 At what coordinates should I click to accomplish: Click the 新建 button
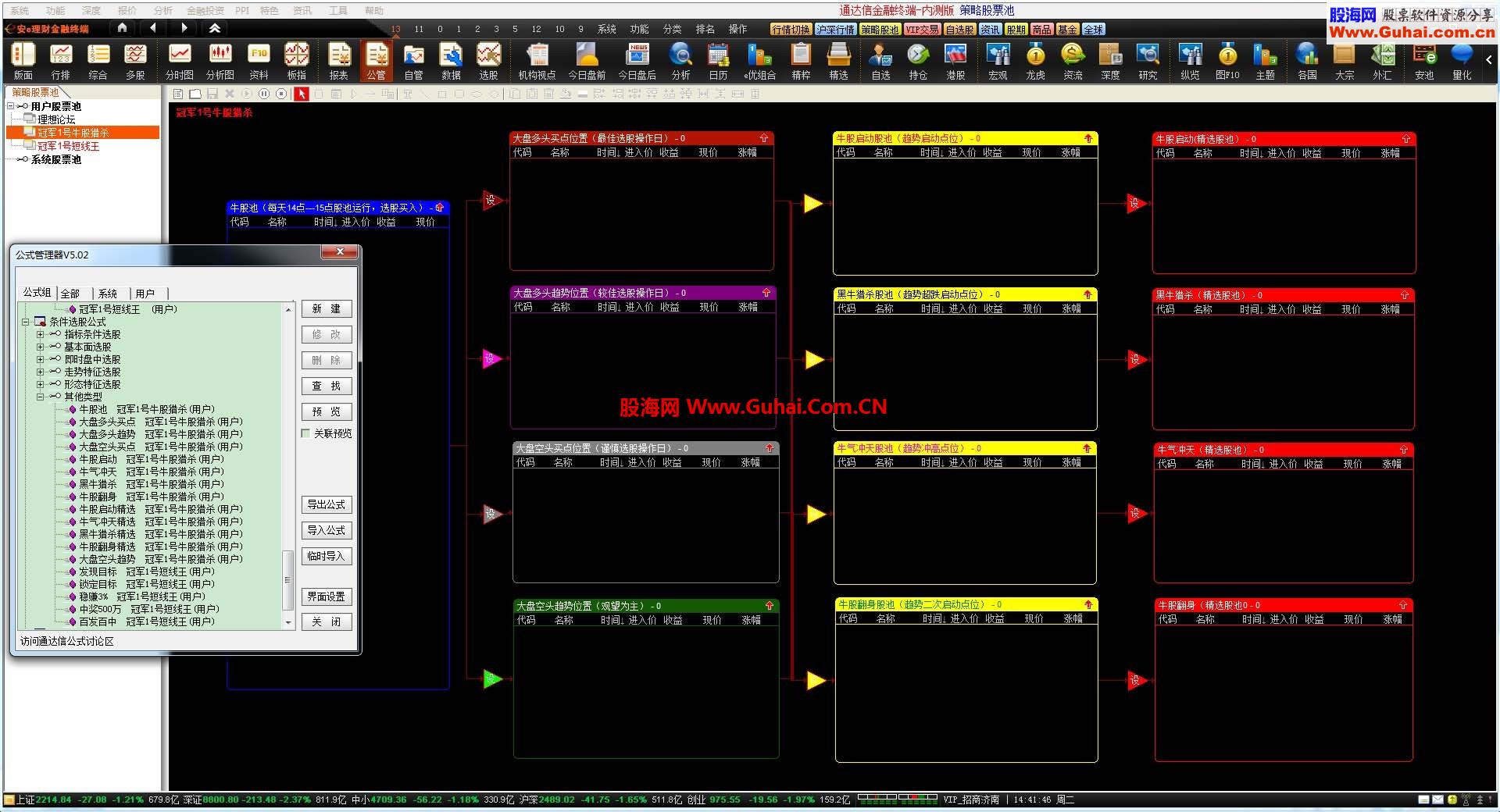[x=327, y=309]
